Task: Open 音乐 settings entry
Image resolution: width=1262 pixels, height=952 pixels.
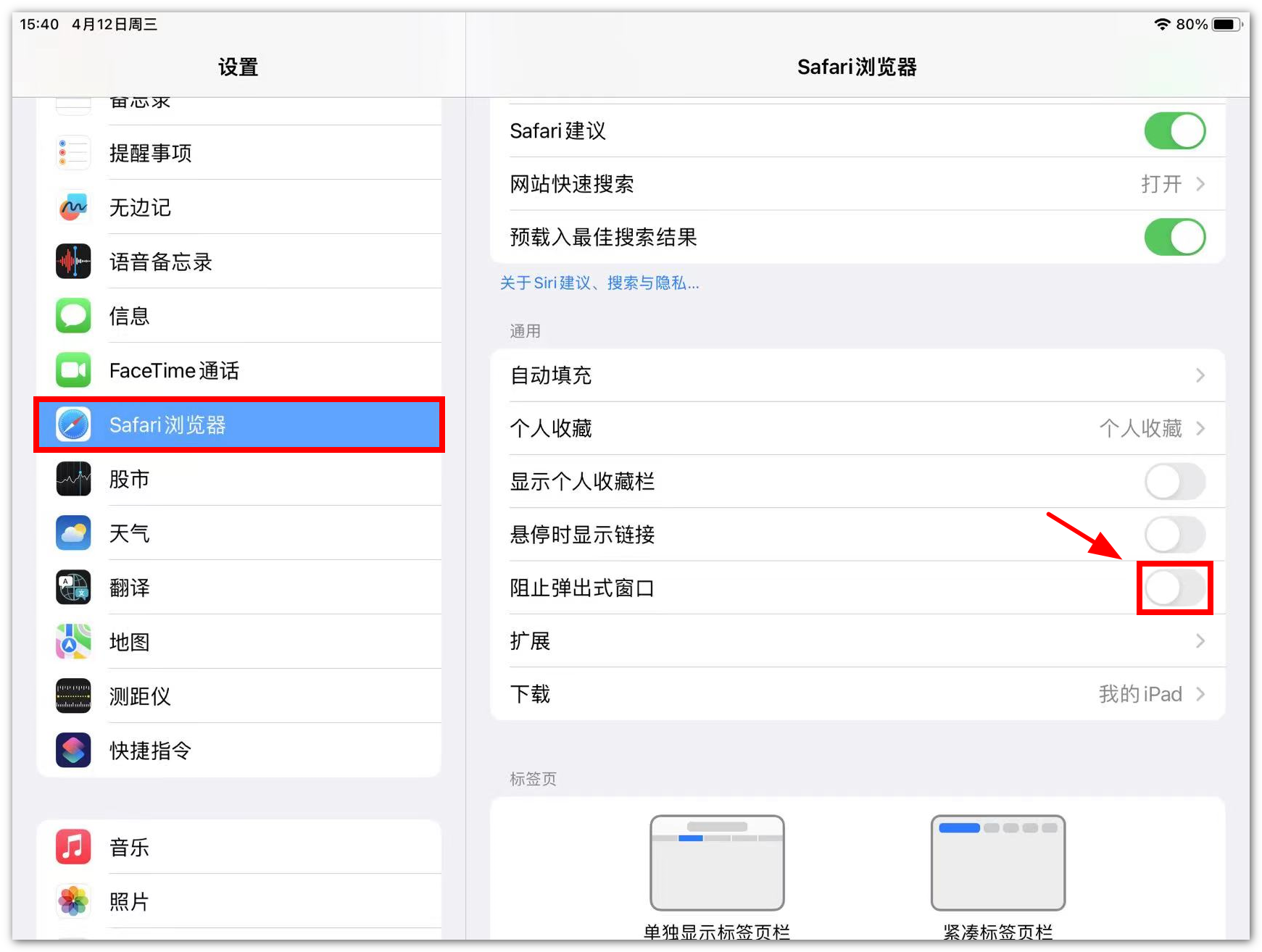Action: (239, 847)
